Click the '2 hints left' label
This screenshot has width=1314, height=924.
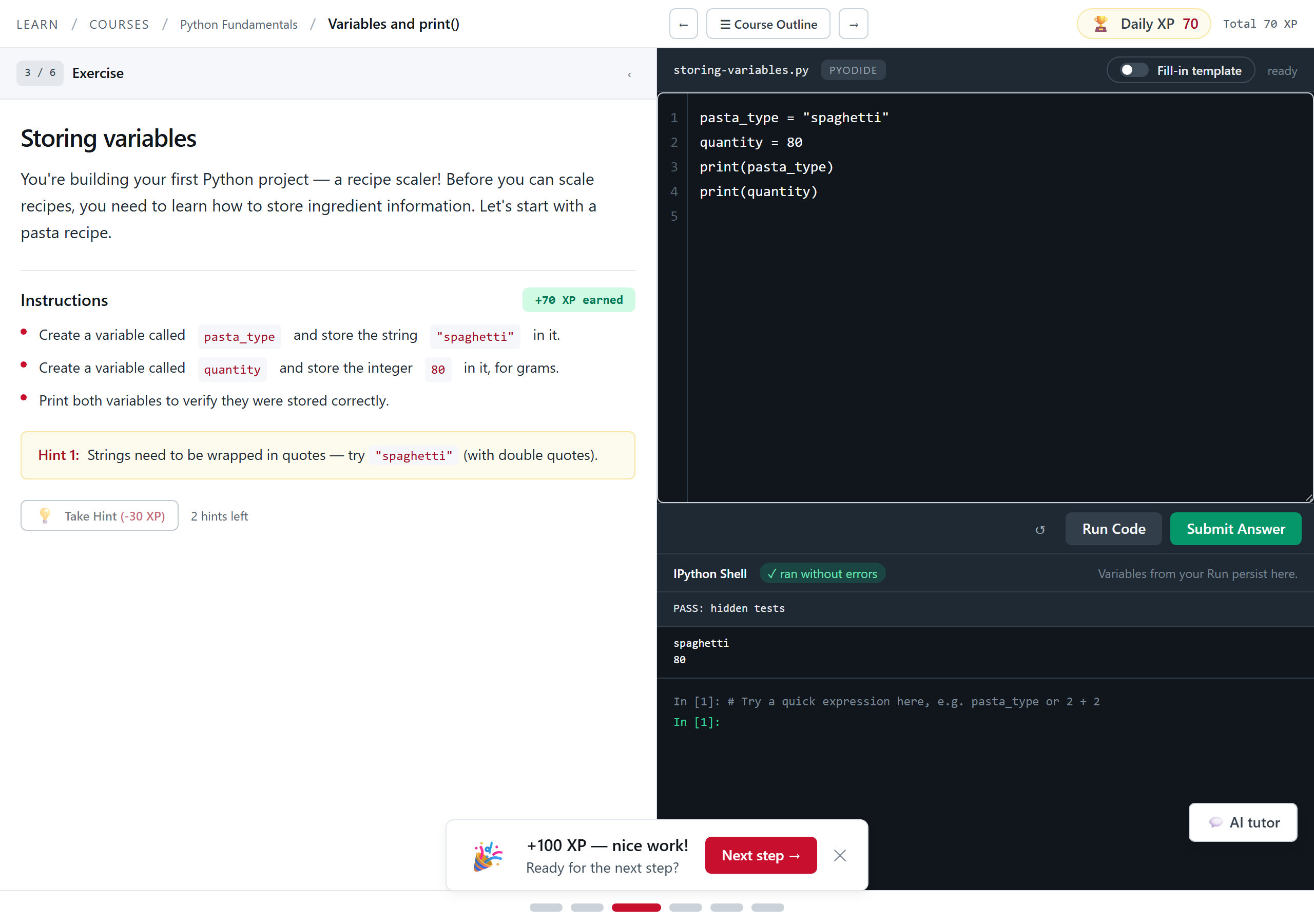click(x=219, y=516)
